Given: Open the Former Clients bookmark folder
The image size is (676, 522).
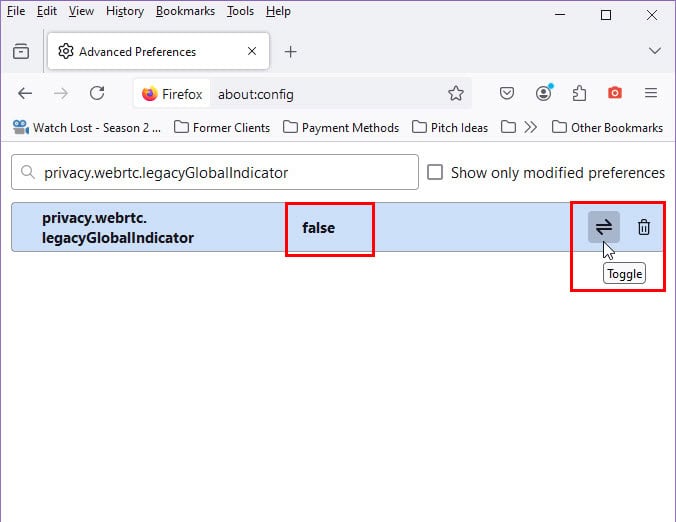Looking at the screenshot, I should click(222, 128).
